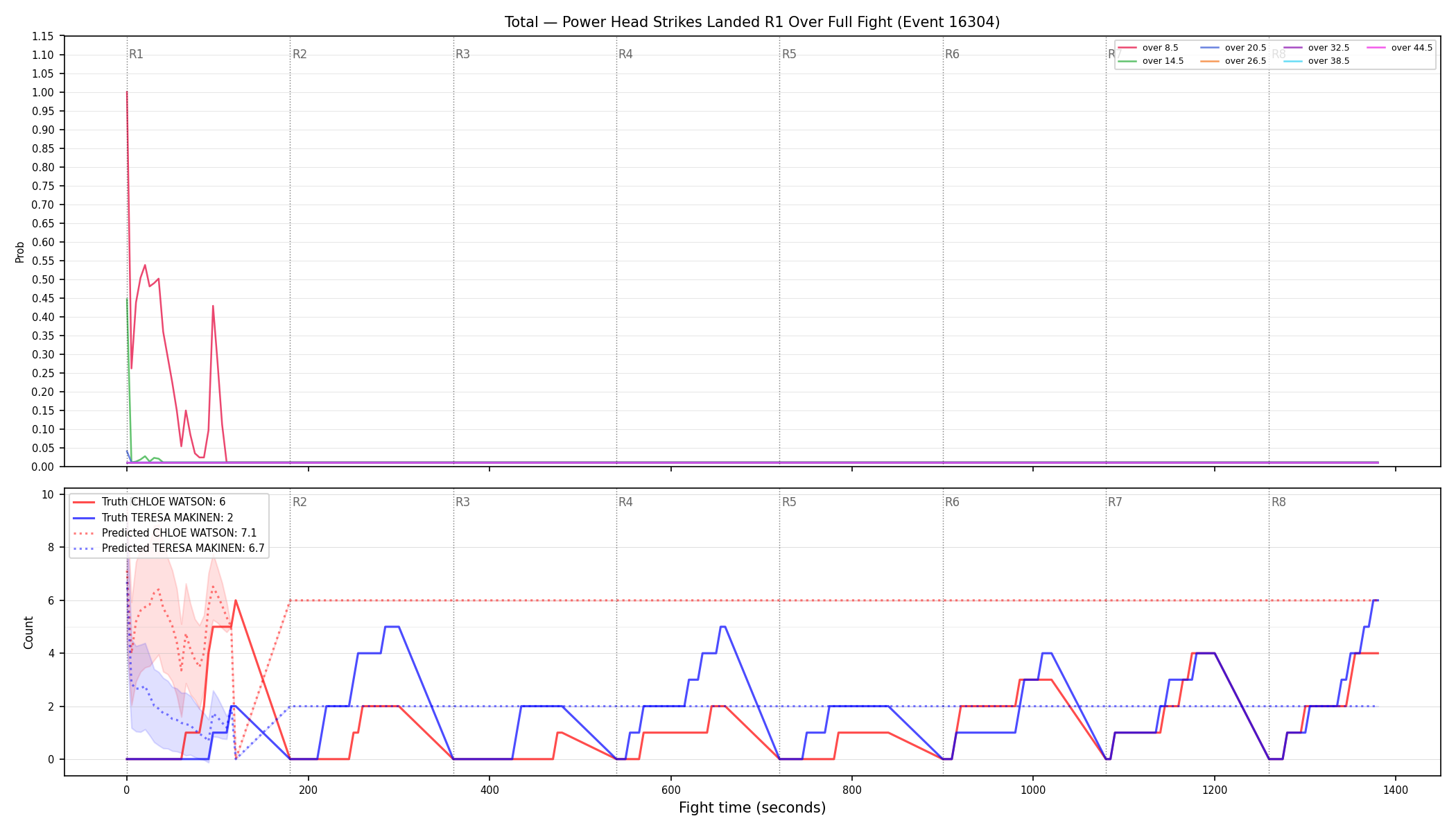Click the R2 round label in probability chart
The width and height of the screenshot is (1456, 832).
pos(300,54)
